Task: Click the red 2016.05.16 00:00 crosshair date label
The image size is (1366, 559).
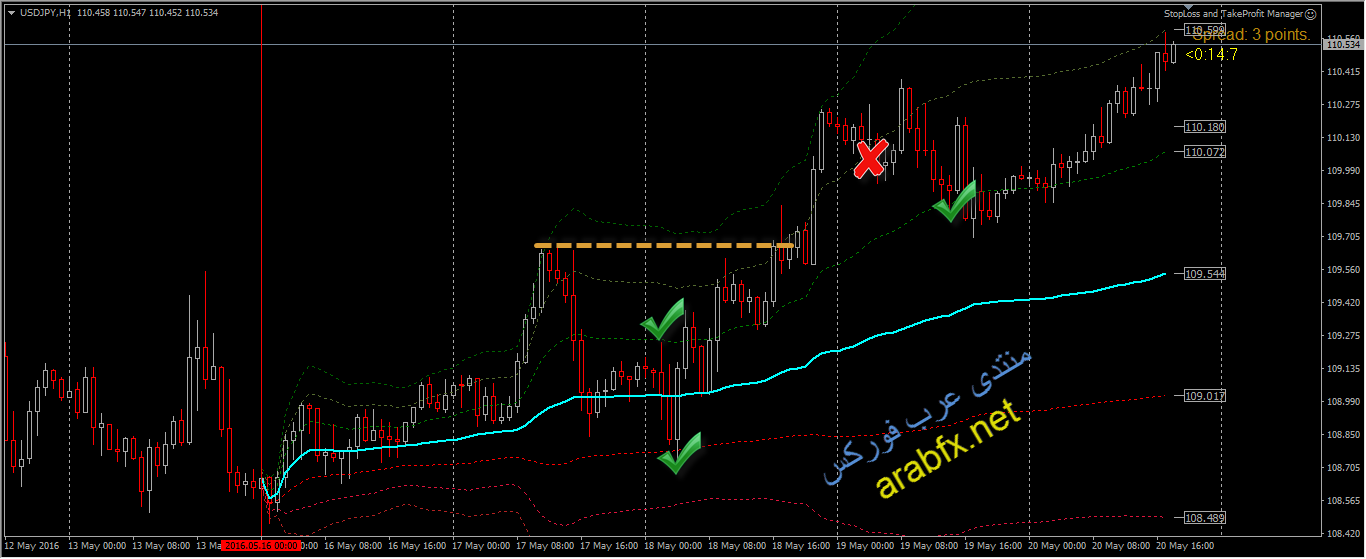Action: coord(260,547)
